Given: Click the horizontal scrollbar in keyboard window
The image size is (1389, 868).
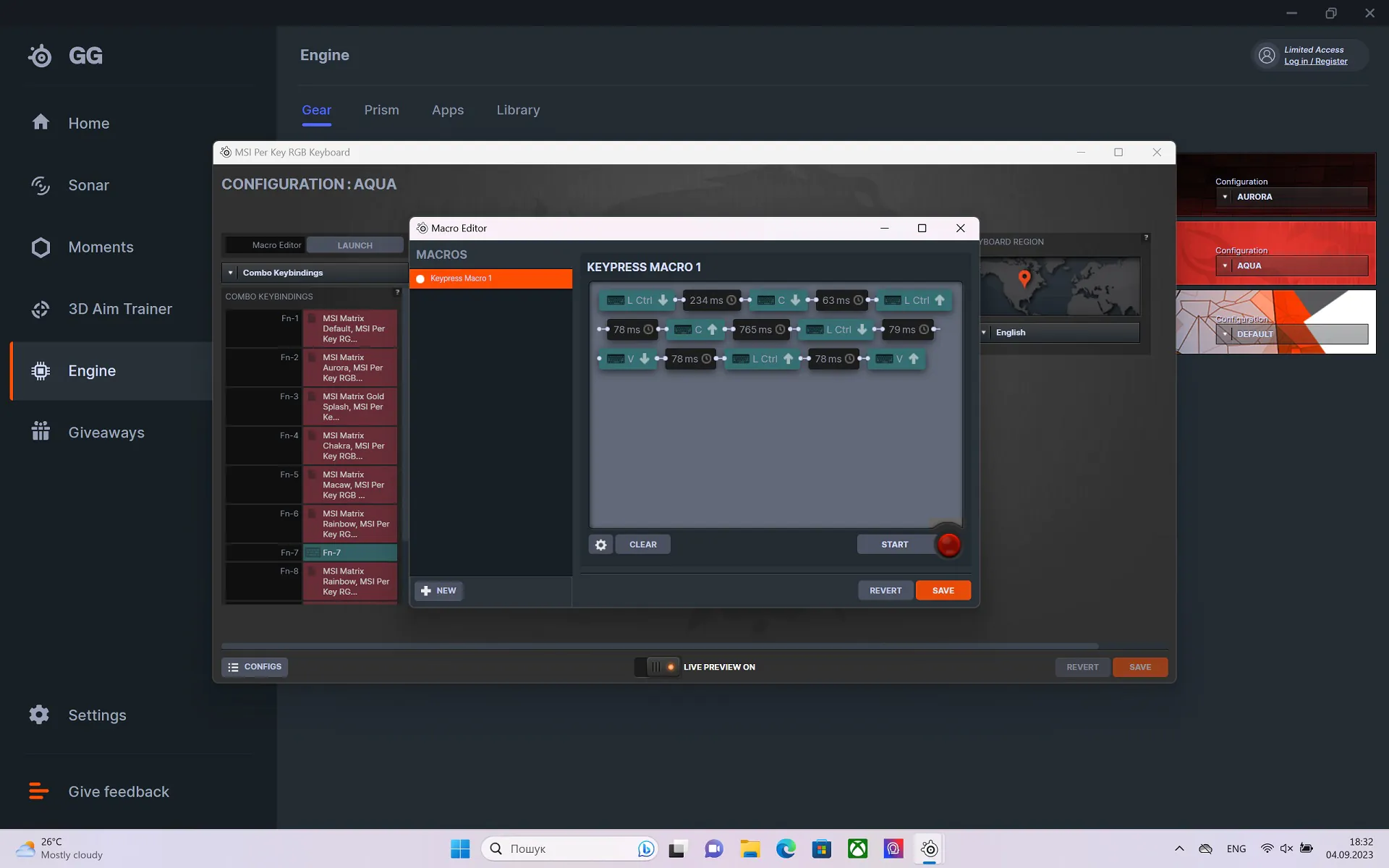Looking at the screenshot, I should click(x=660, y=646).
